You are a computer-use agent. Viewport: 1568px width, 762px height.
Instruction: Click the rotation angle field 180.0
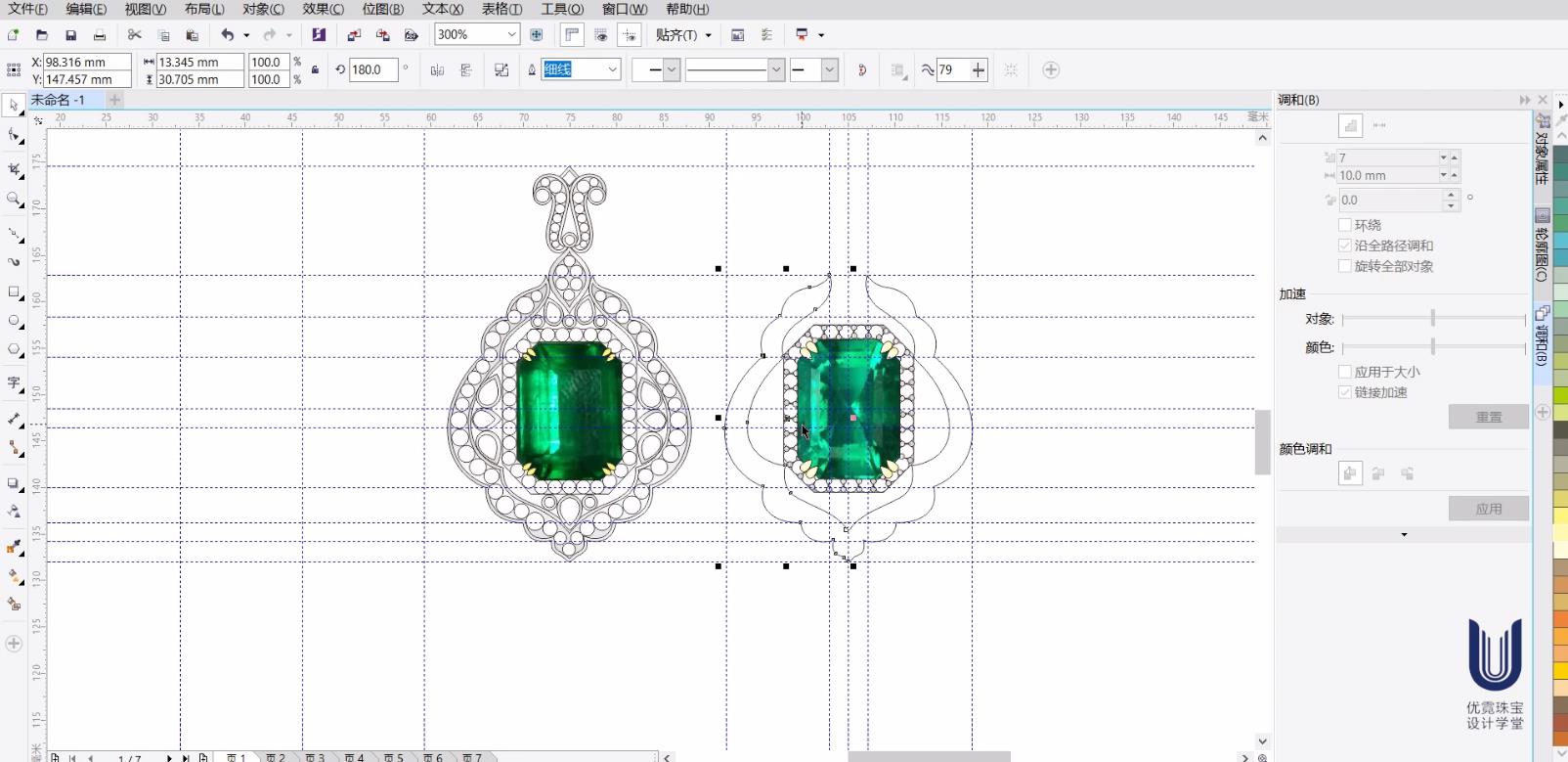pyautogui.click(x=373, y=69)
